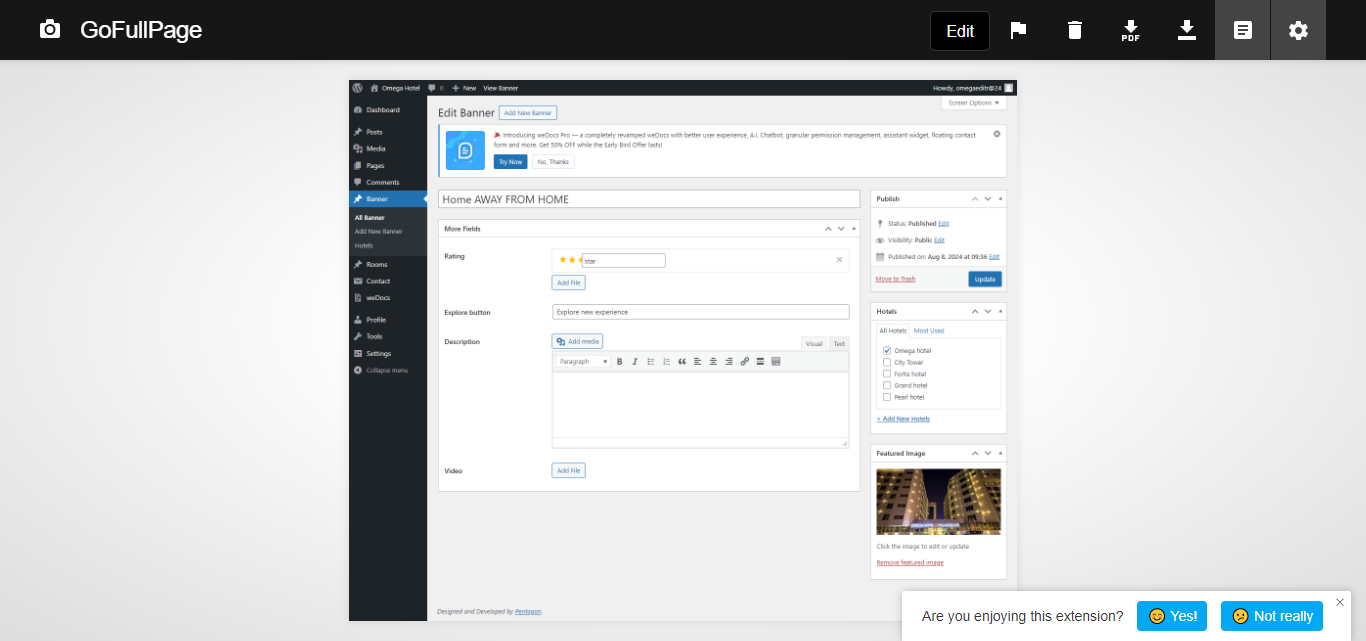The width and height of the screenshot is (1366, 641).
Task: Click the Bold formatting icon in editor
Action: (x=619, y=361)
